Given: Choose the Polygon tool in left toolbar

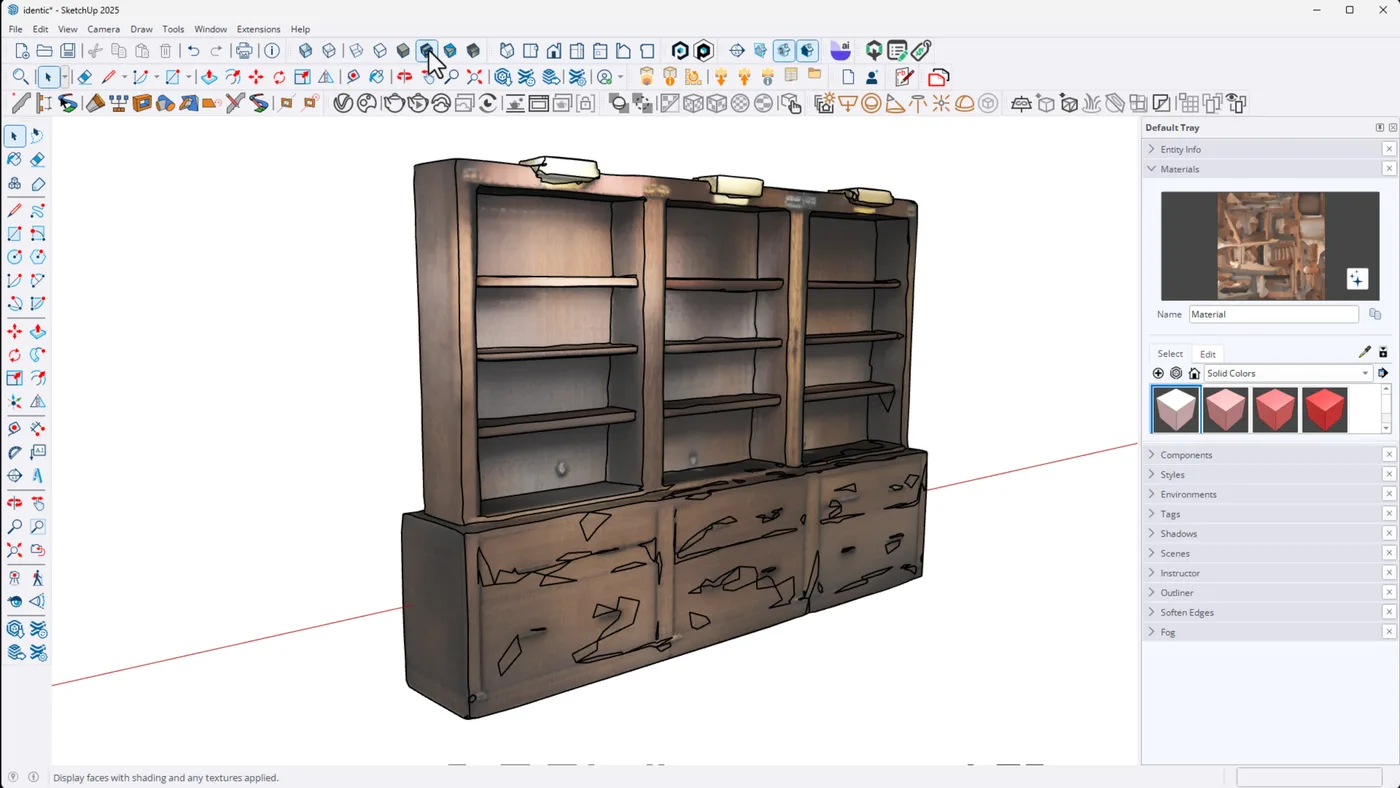Looking at the screenshot, I should (37, 257).
